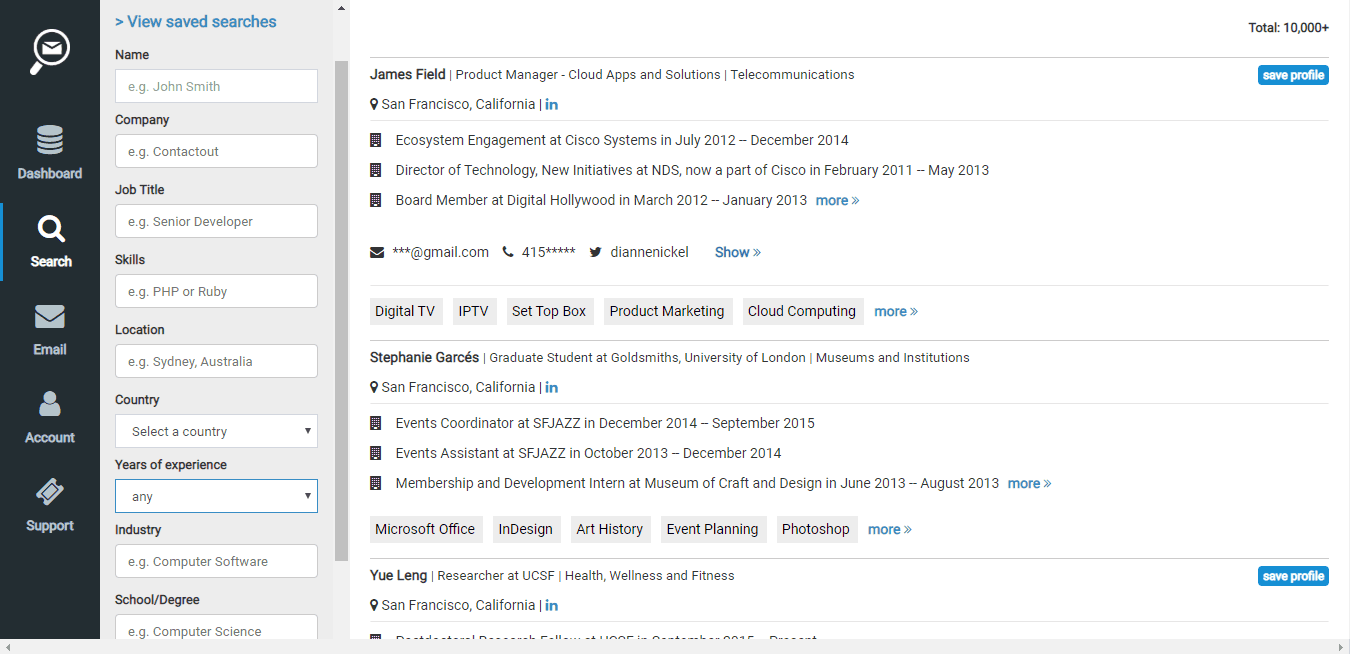This screenshot has height=654, width=1350.
Task: Click the name Yue Leng
Action: tap(398, 575)
